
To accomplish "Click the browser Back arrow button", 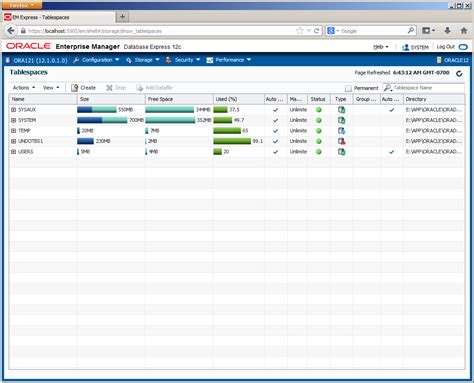I will pyautogui.click(x=11, y=31).
